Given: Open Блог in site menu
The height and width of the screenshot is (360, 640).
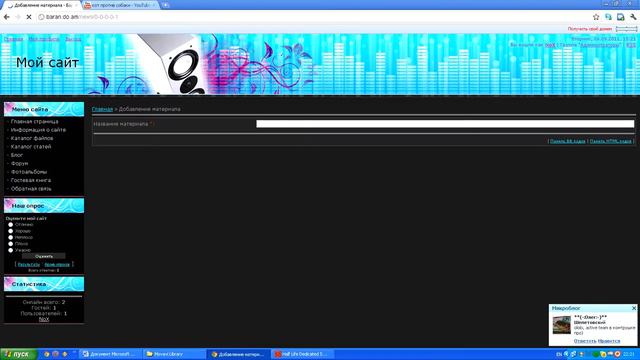Looking at the screenshot, I should click(17, 155).
